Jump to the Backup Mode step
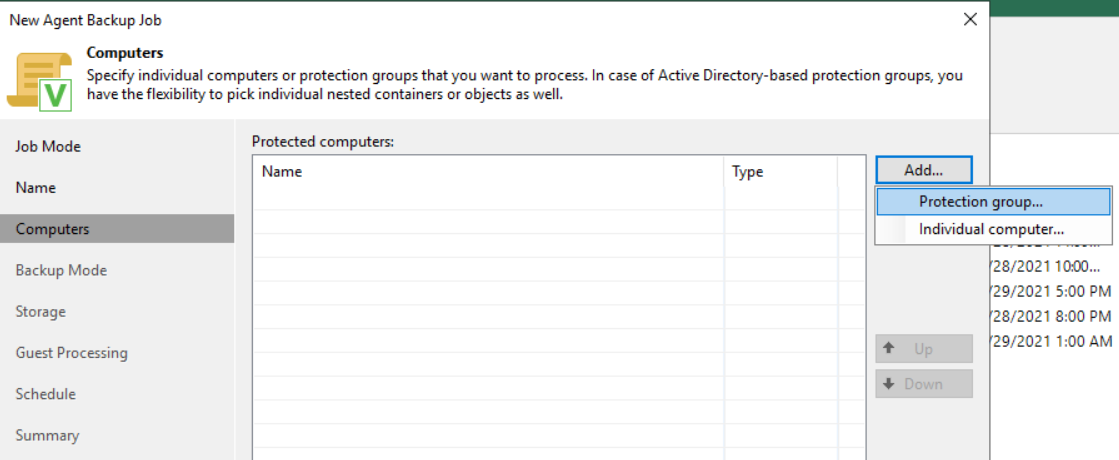This screenshot has height=460, width=1119. [61, 270]
